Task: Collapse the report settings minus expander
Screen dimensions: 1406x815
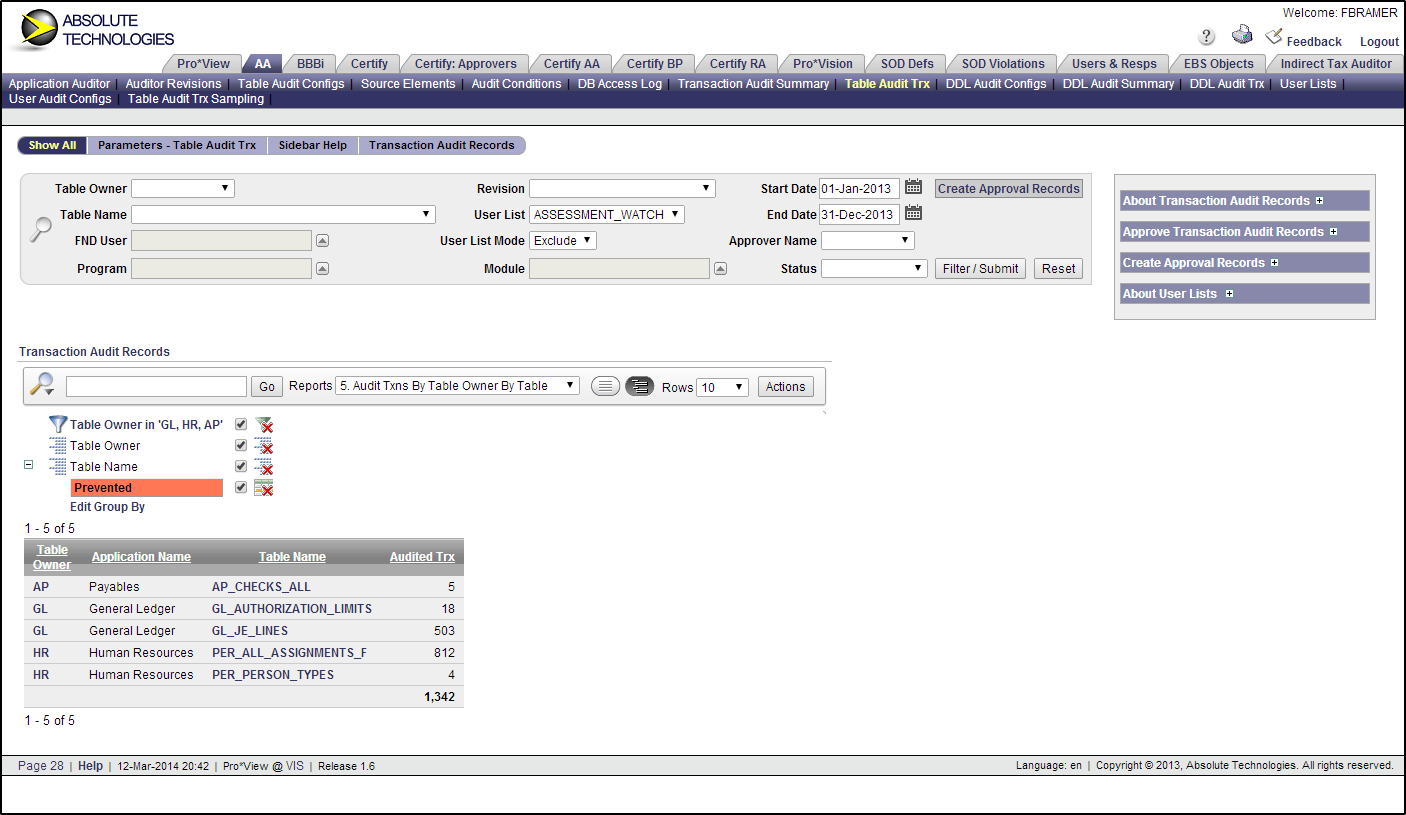Action: coord(28,465)
